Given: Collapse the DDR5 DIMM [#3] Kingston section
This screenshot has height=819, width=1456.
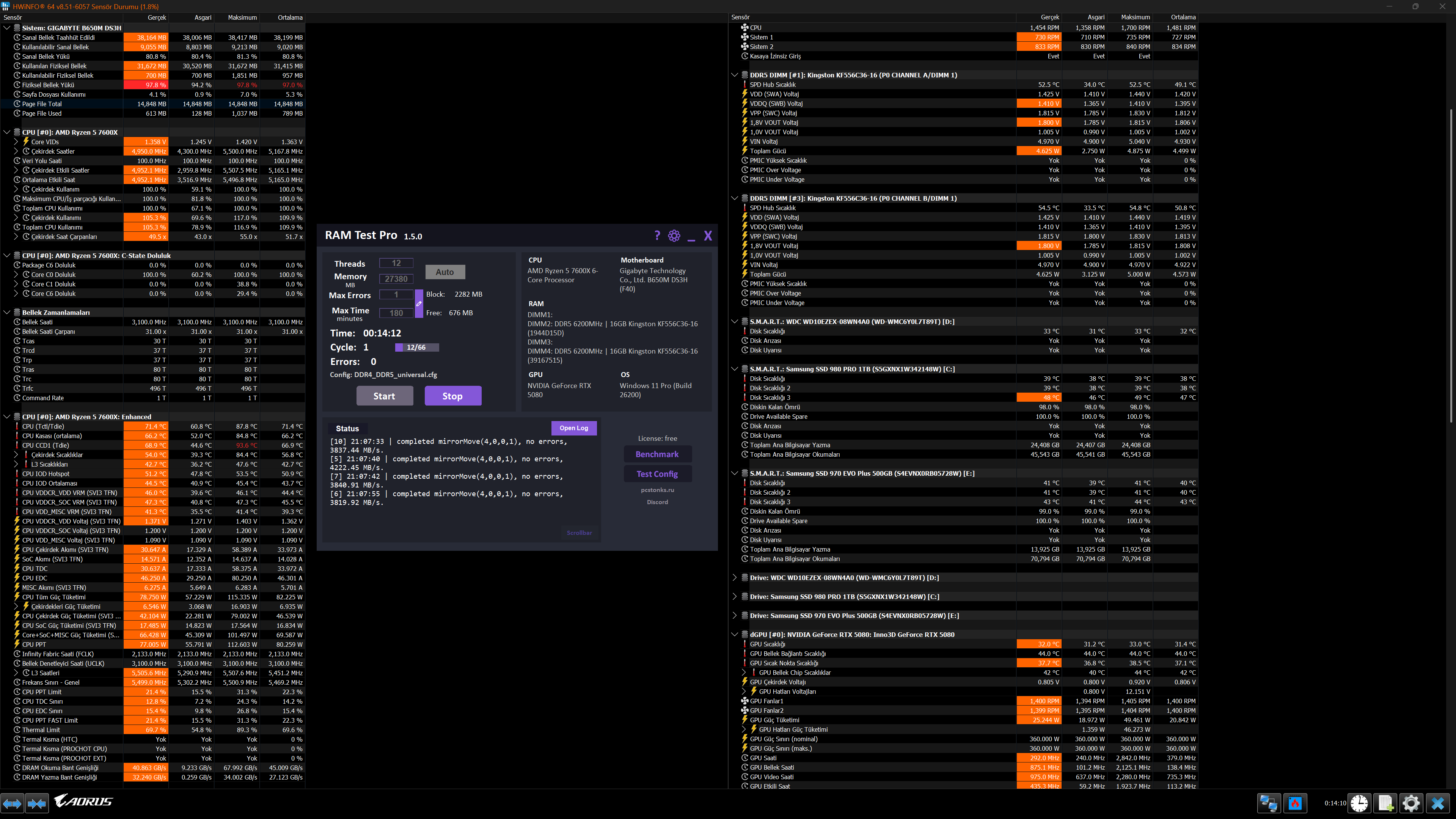Looking at the screenshot, I should [x=734, y=198].
